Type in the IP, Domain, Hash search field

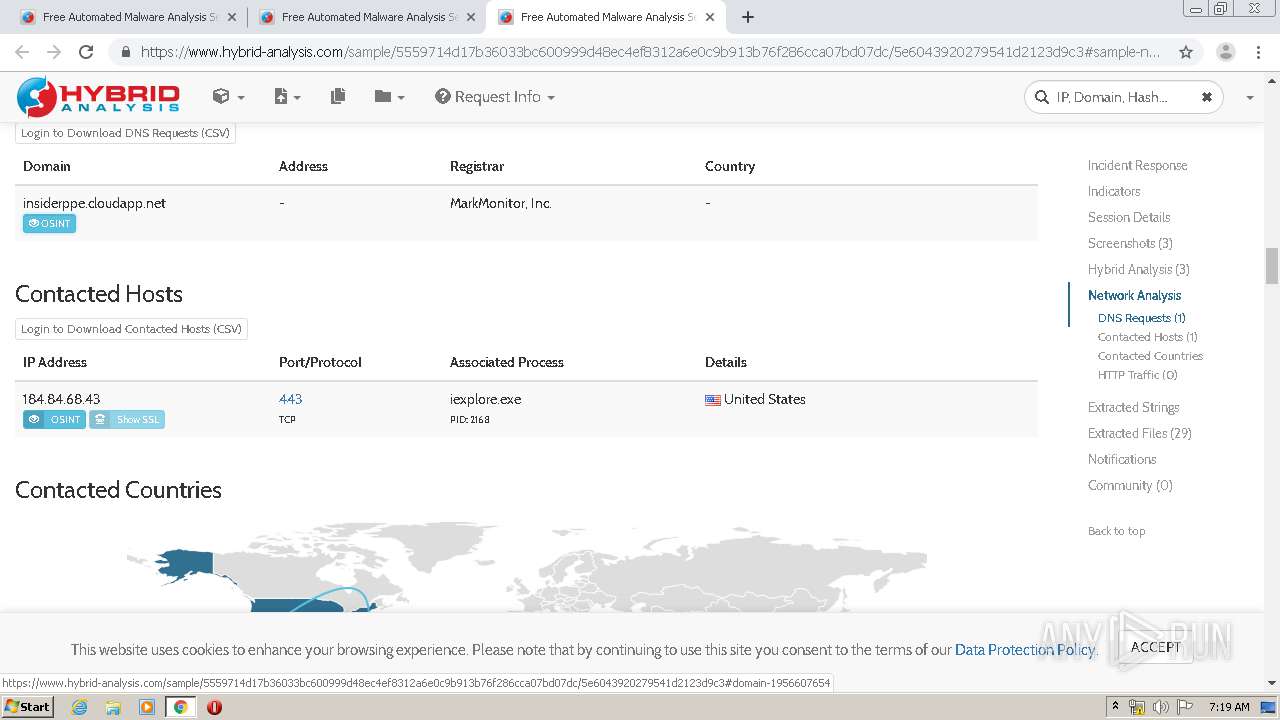1112,97
